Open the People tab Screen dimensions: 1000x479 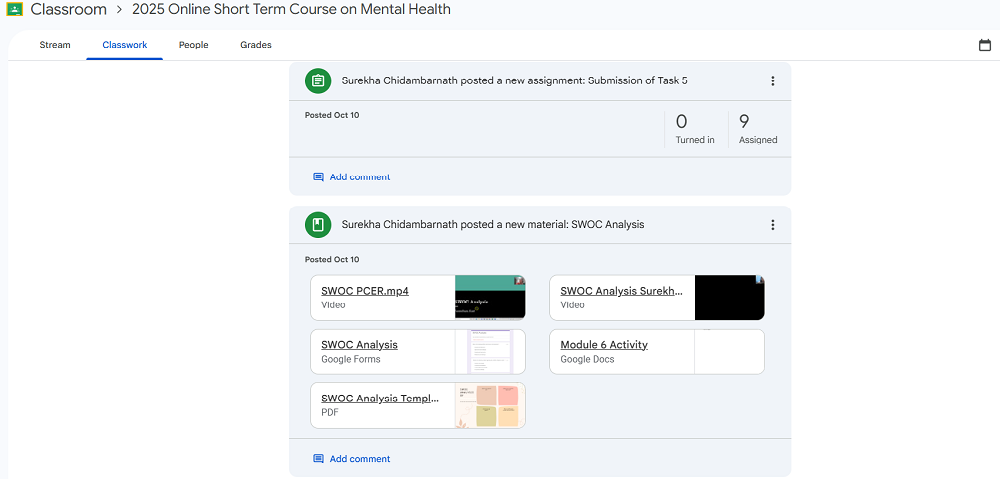coord(193,45)
